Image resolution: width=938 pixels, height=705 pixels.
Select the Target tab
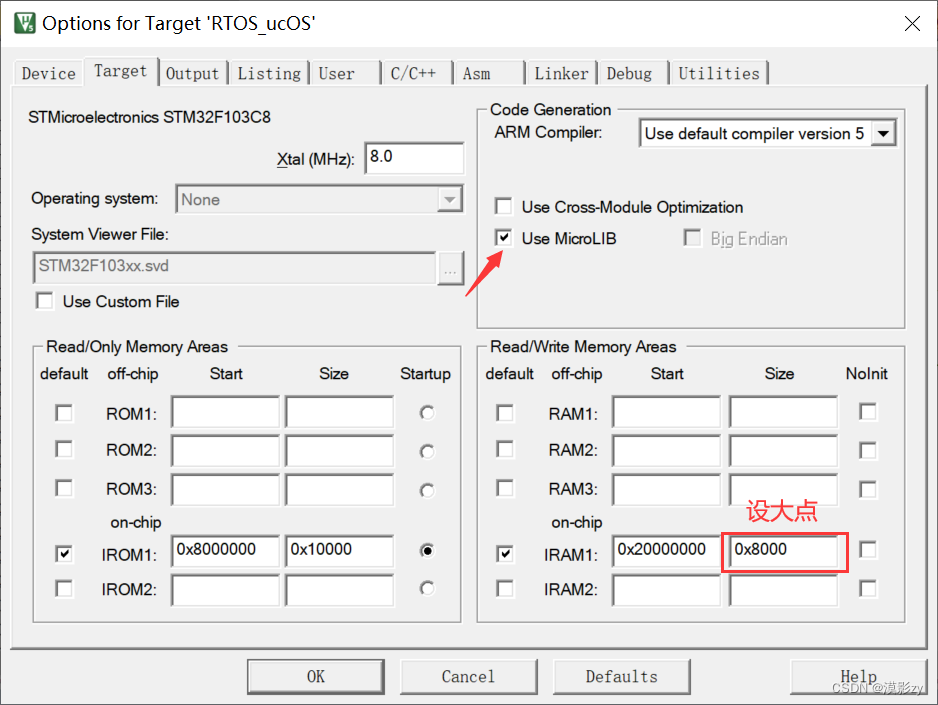(x=121, y=71)
